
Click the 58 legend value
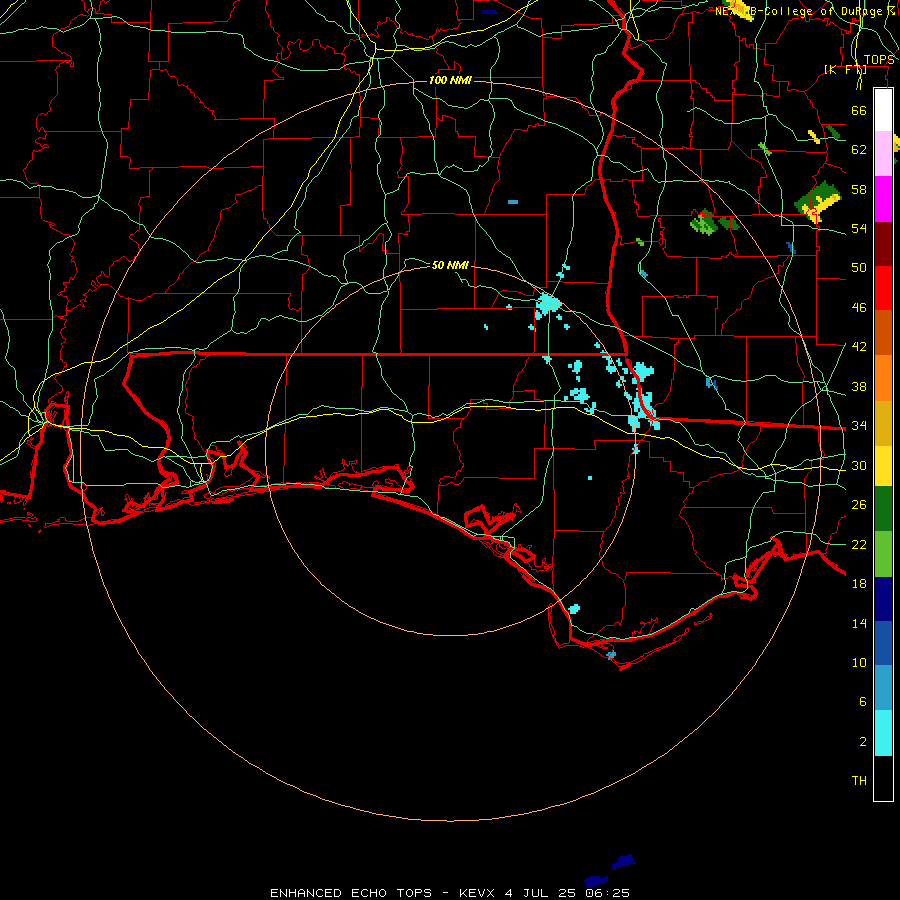coord(859,189)
